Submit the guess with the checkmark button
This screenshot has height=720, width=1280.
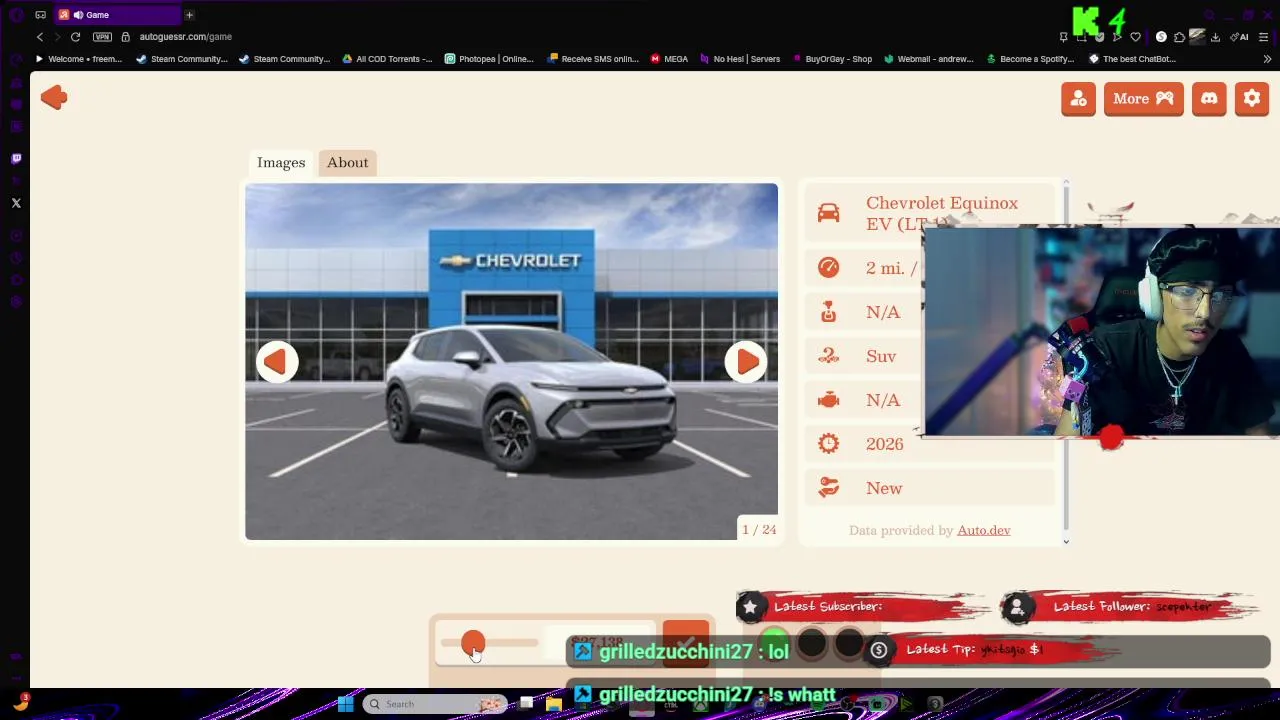pyautogui.click(x=686, y=643)
